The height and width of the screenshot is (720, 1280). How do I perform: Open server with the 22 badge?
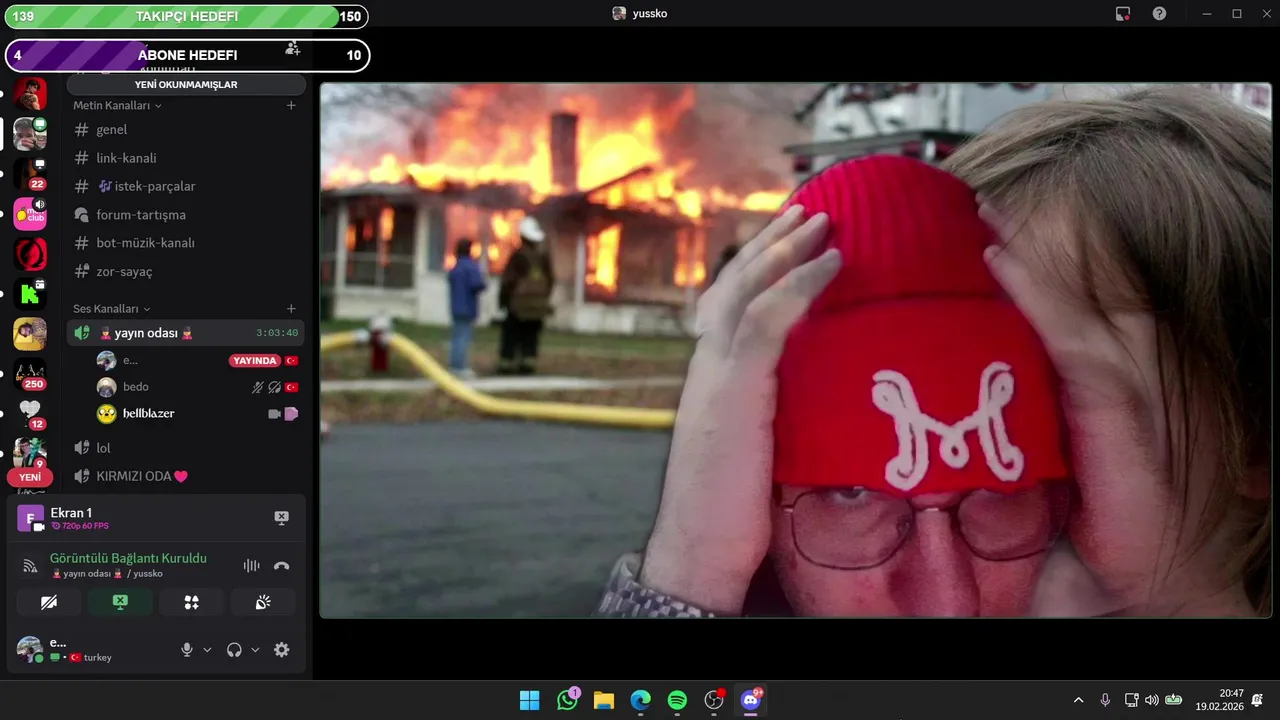tap(30, 174)
